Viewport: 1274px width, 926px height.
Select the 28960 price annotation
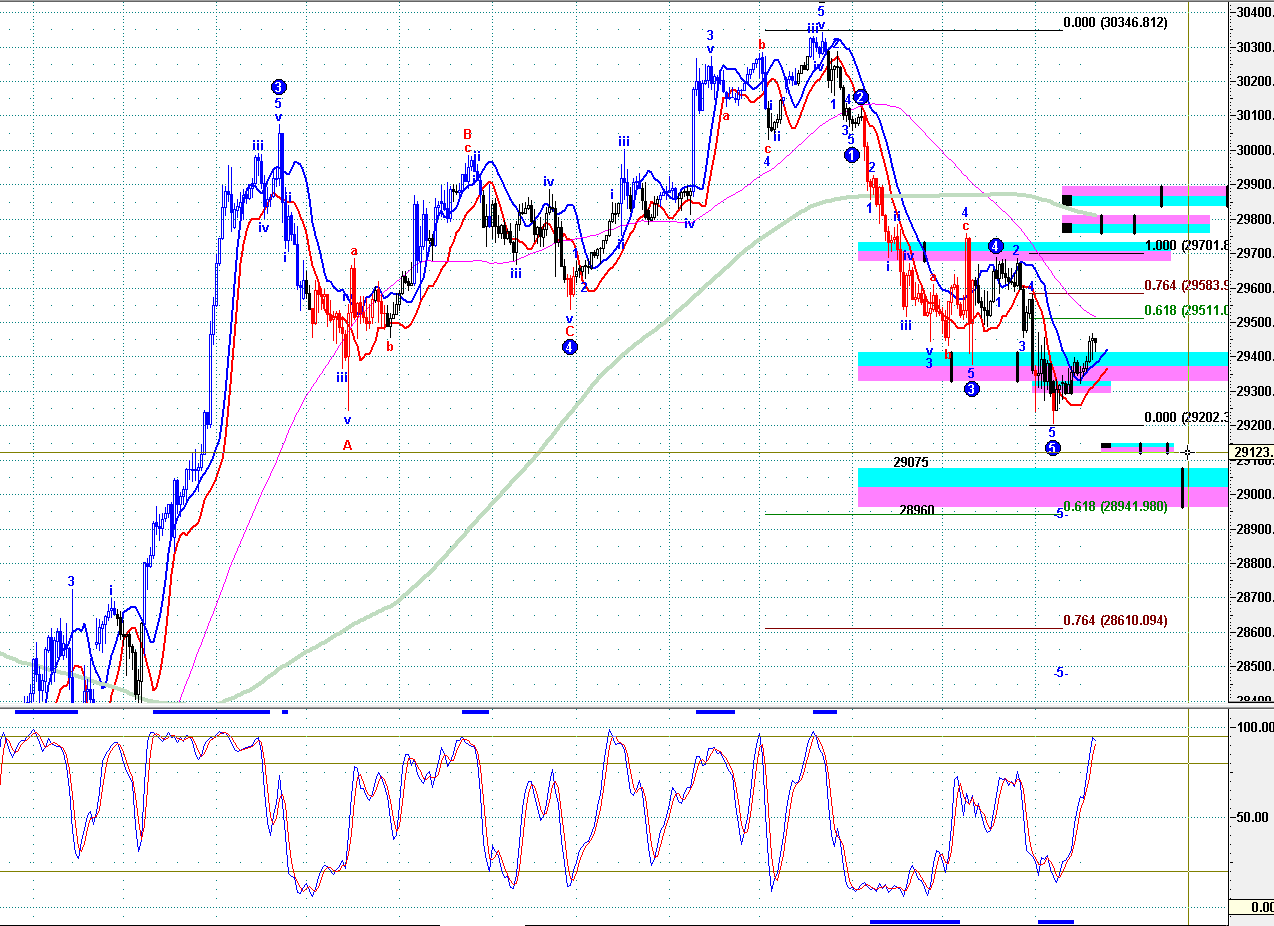[x=917, y=510]
